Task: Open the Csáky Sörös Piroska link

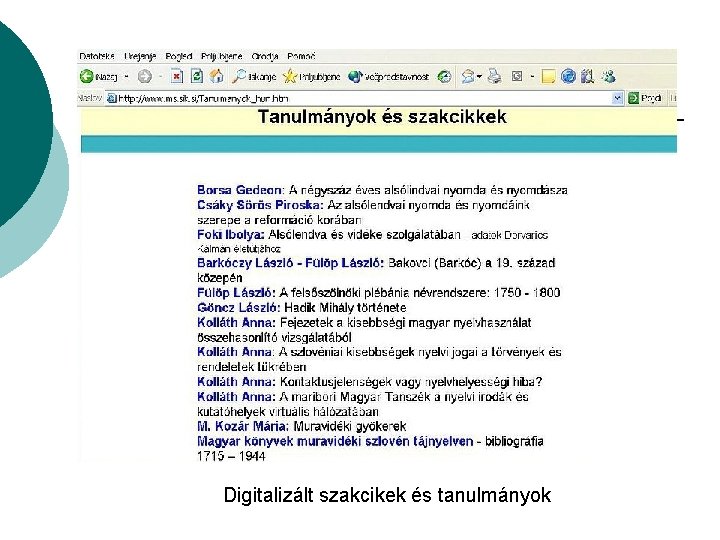Action: (x=260, y=205)
